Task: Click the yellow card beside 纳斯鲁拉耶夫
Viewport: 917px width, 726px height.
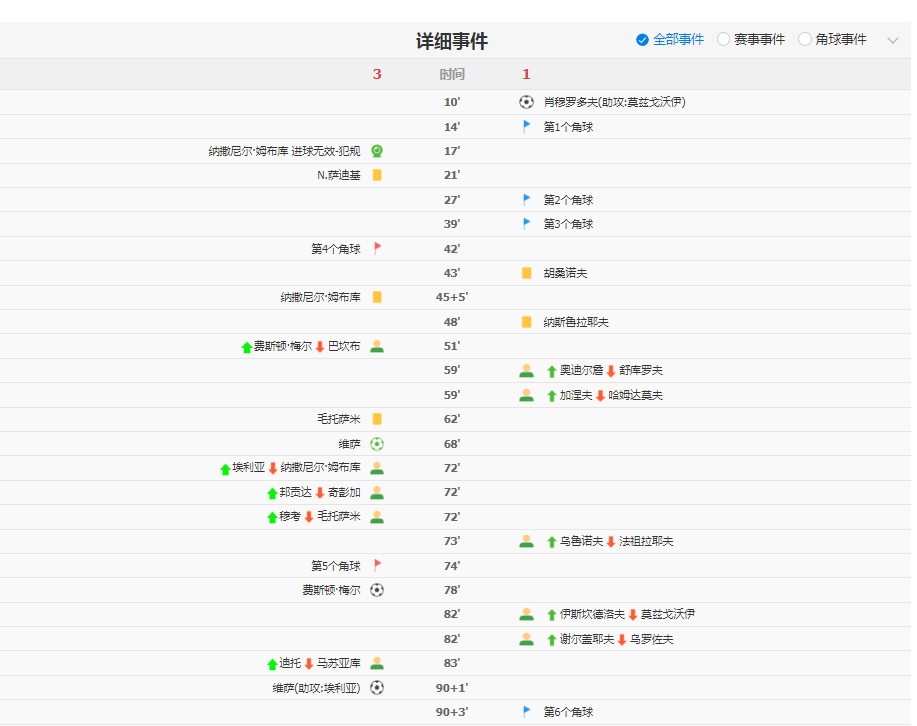Action: tap(526, 322)
